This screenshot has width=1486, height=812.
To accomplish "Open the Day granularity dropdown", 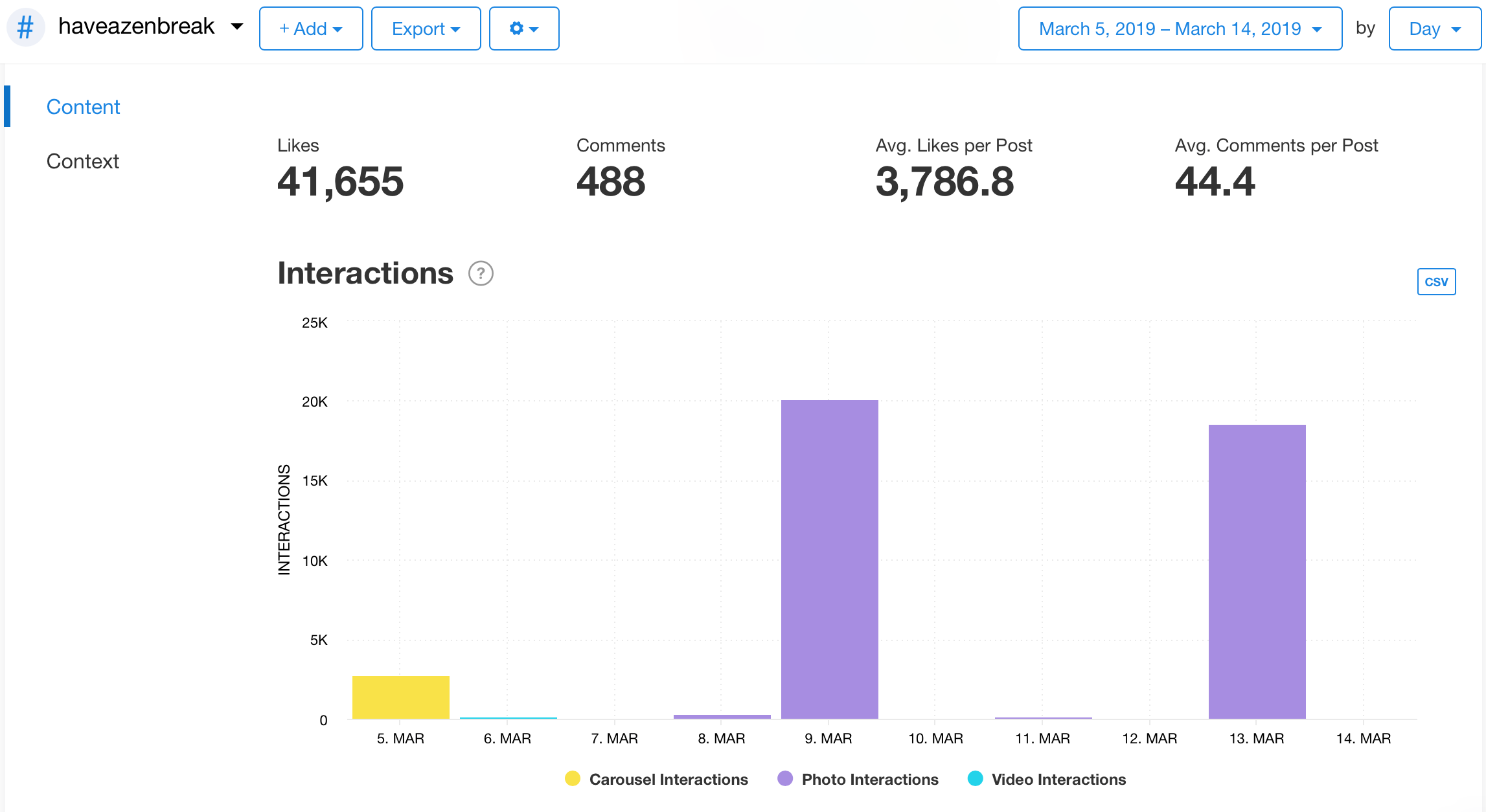I will coord(1434,28).
